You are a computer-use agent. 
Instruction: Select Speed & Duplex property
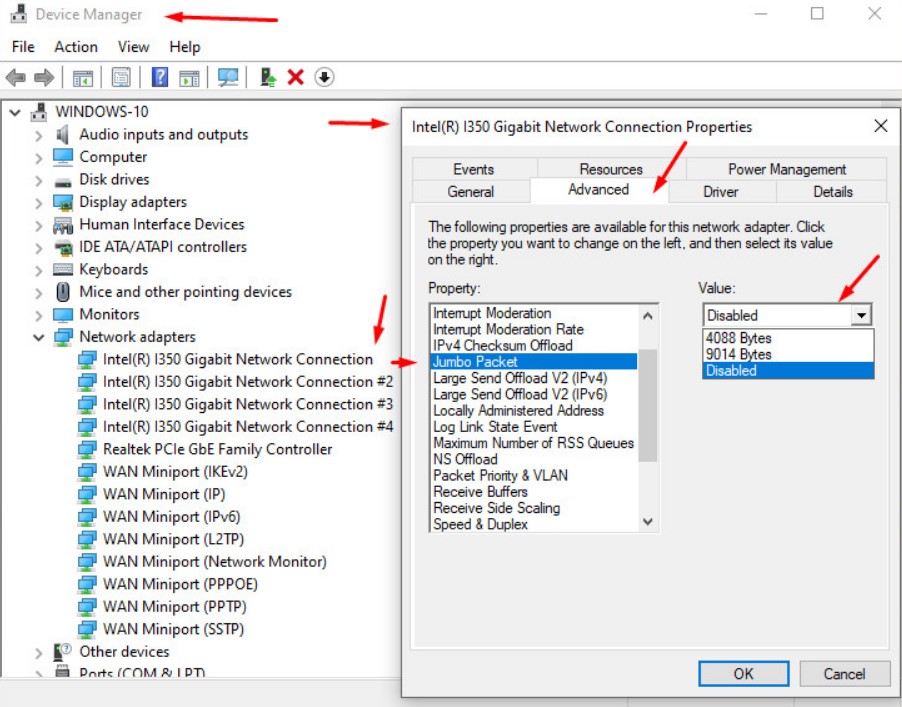pyautogui.click(x=533, y=524)
